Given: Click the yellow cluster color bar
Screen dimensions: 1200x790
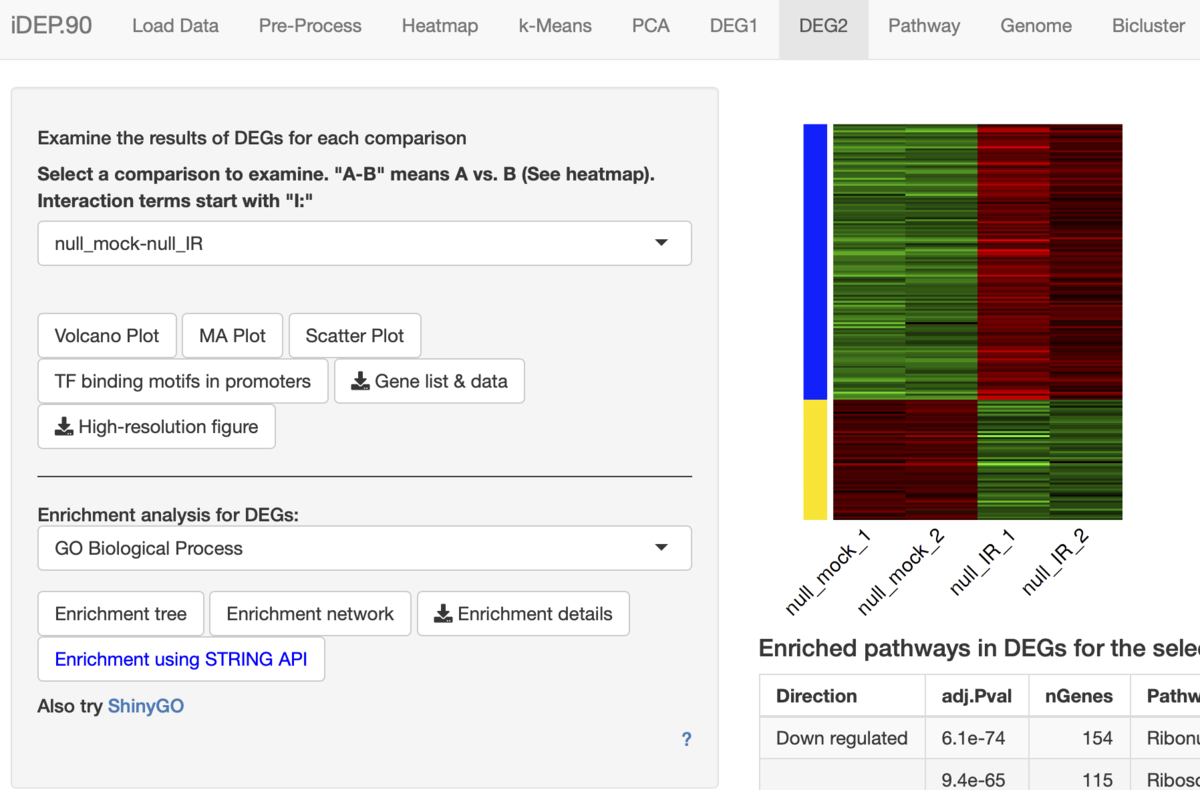Looking at the screenshot, I should click(x=815, y=460).
